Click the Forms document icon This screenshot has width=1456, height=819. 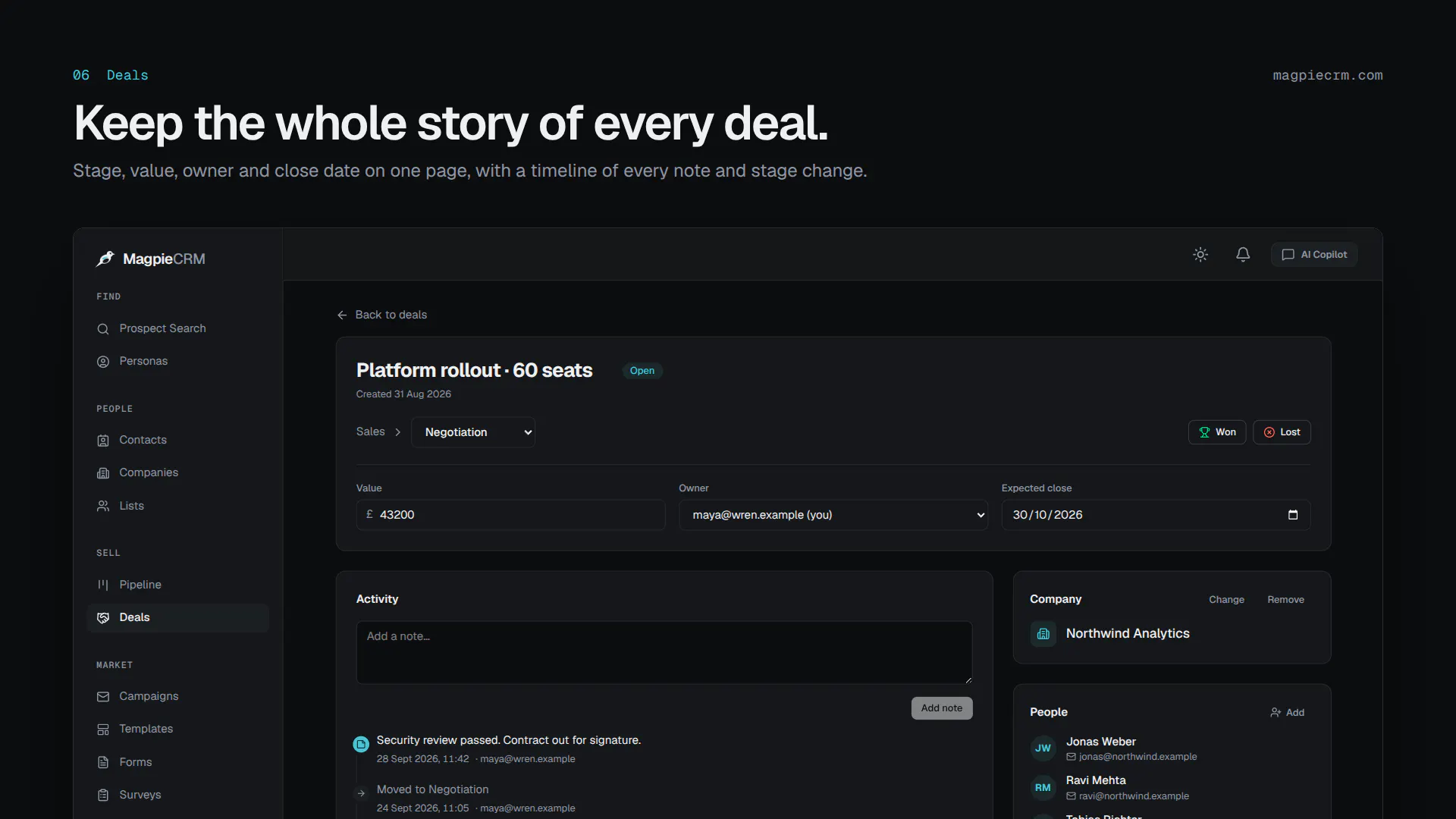tap(103, 762)
